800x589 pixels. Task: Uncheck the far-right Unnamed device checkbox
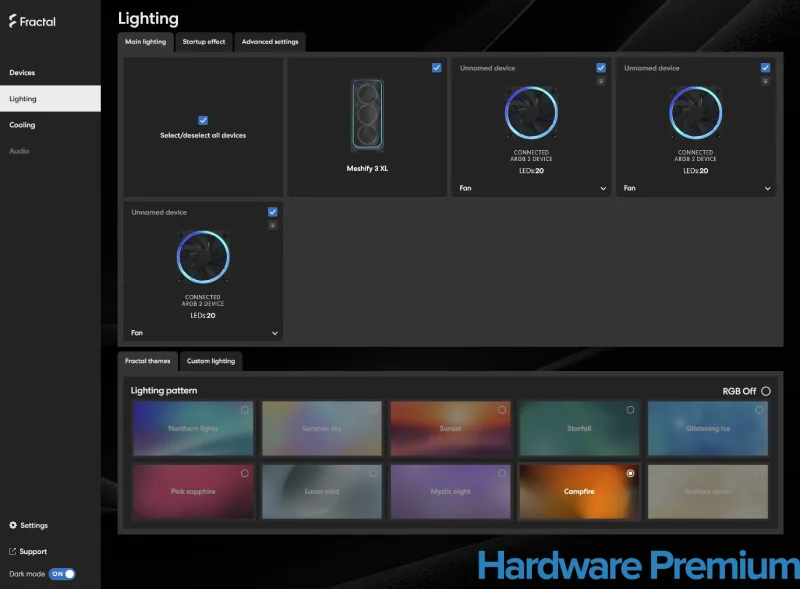coord(765,68)
